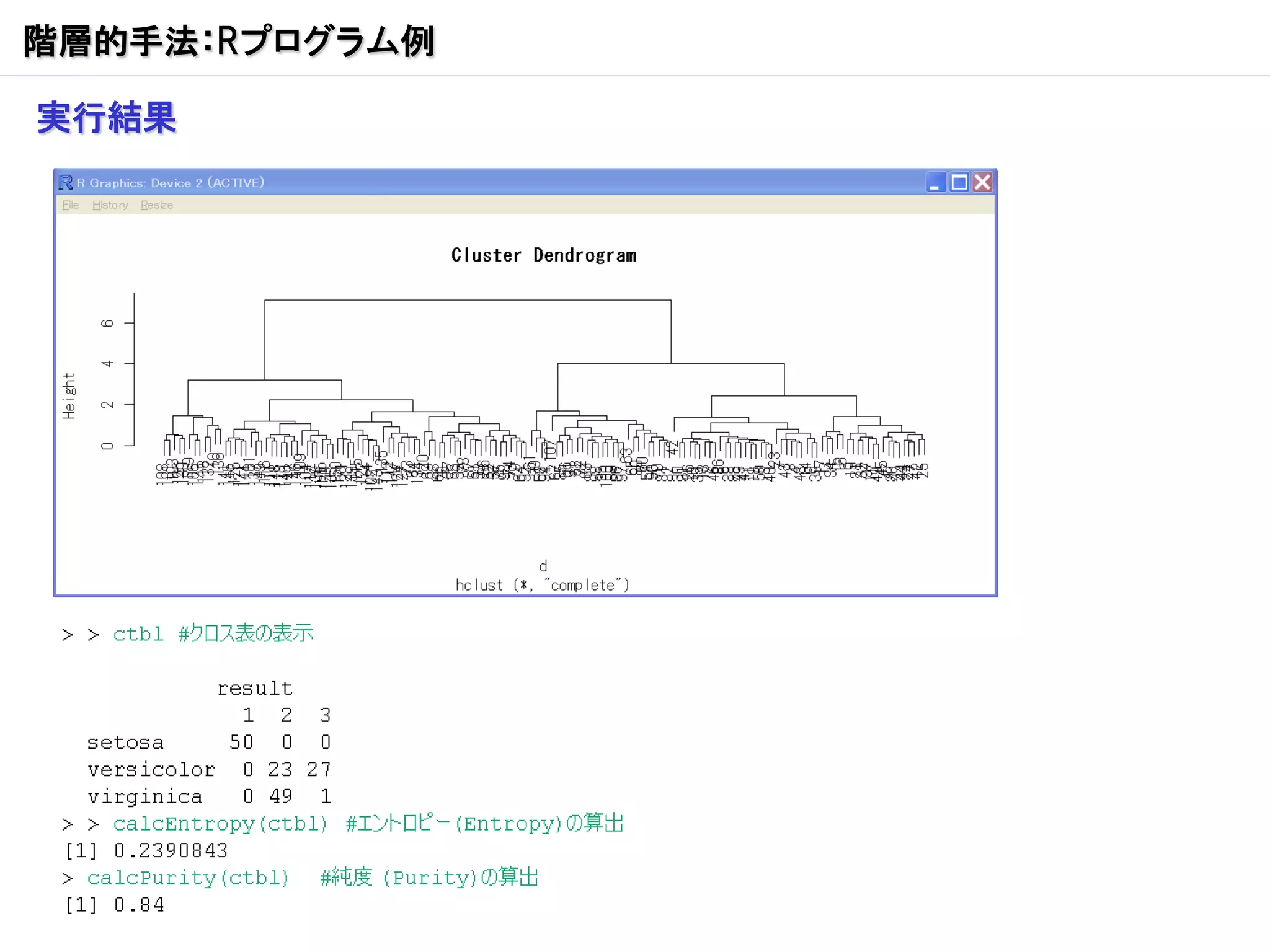Click the purity result 0.84

coord(140,905)
